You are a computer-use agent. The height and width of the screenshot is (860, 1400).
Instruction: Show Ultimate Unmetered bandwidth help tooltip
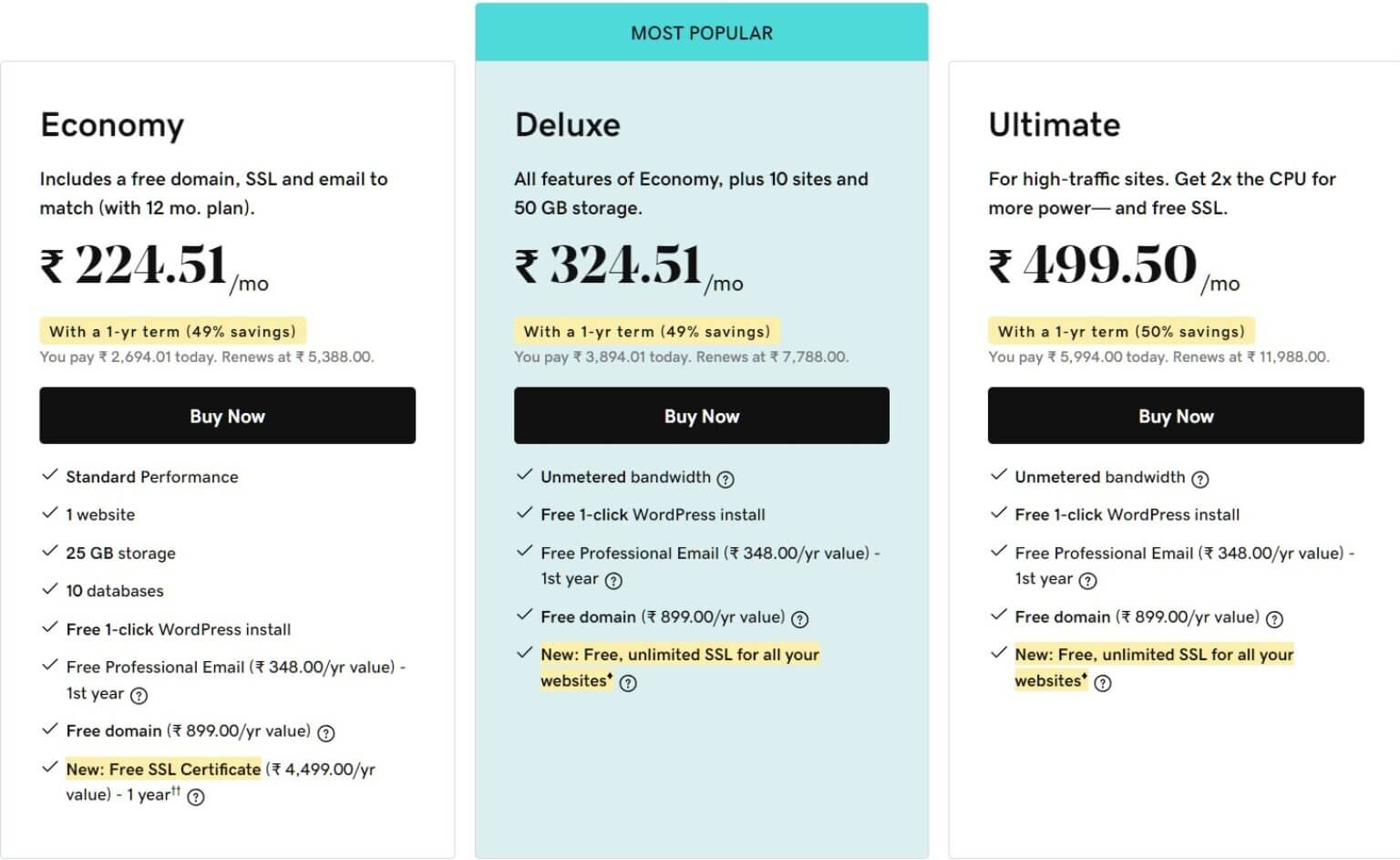(x=1200, y=479)
